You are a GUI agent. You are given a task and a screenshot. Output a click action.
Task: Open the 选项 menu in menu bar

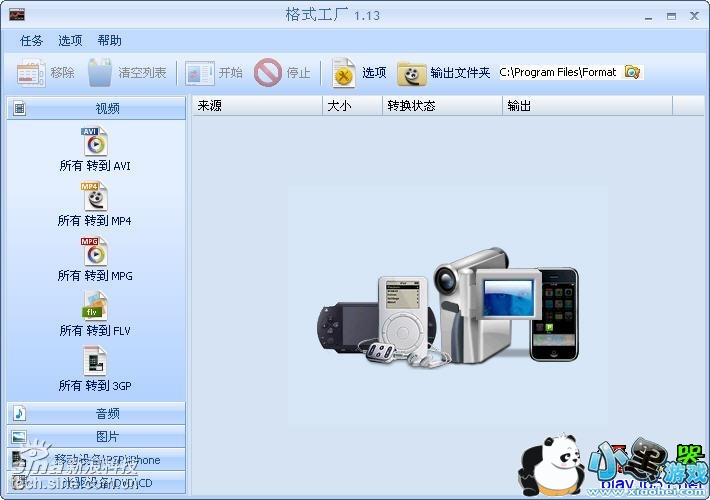[70, 41]
